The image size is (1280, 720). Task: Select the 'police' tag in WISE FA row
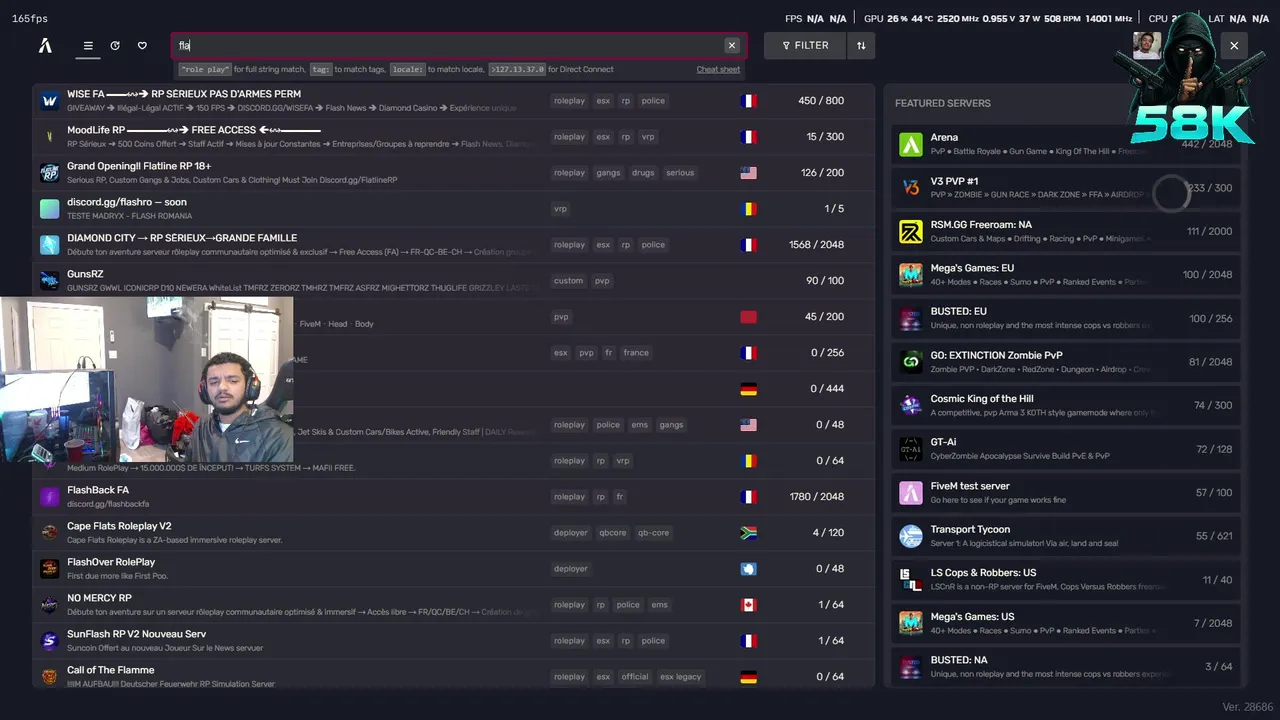click(x=653, y=101)
